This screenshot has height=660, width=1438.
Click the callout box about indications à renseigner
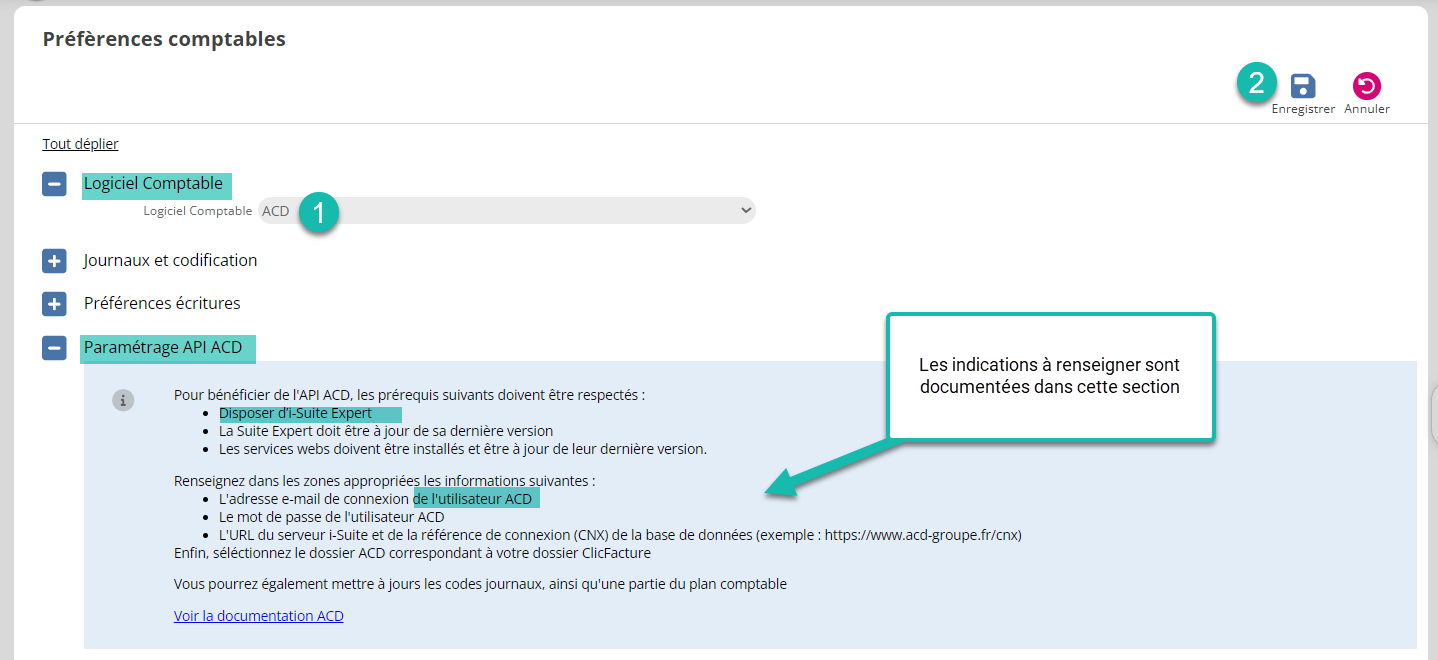coord(1049,377)
